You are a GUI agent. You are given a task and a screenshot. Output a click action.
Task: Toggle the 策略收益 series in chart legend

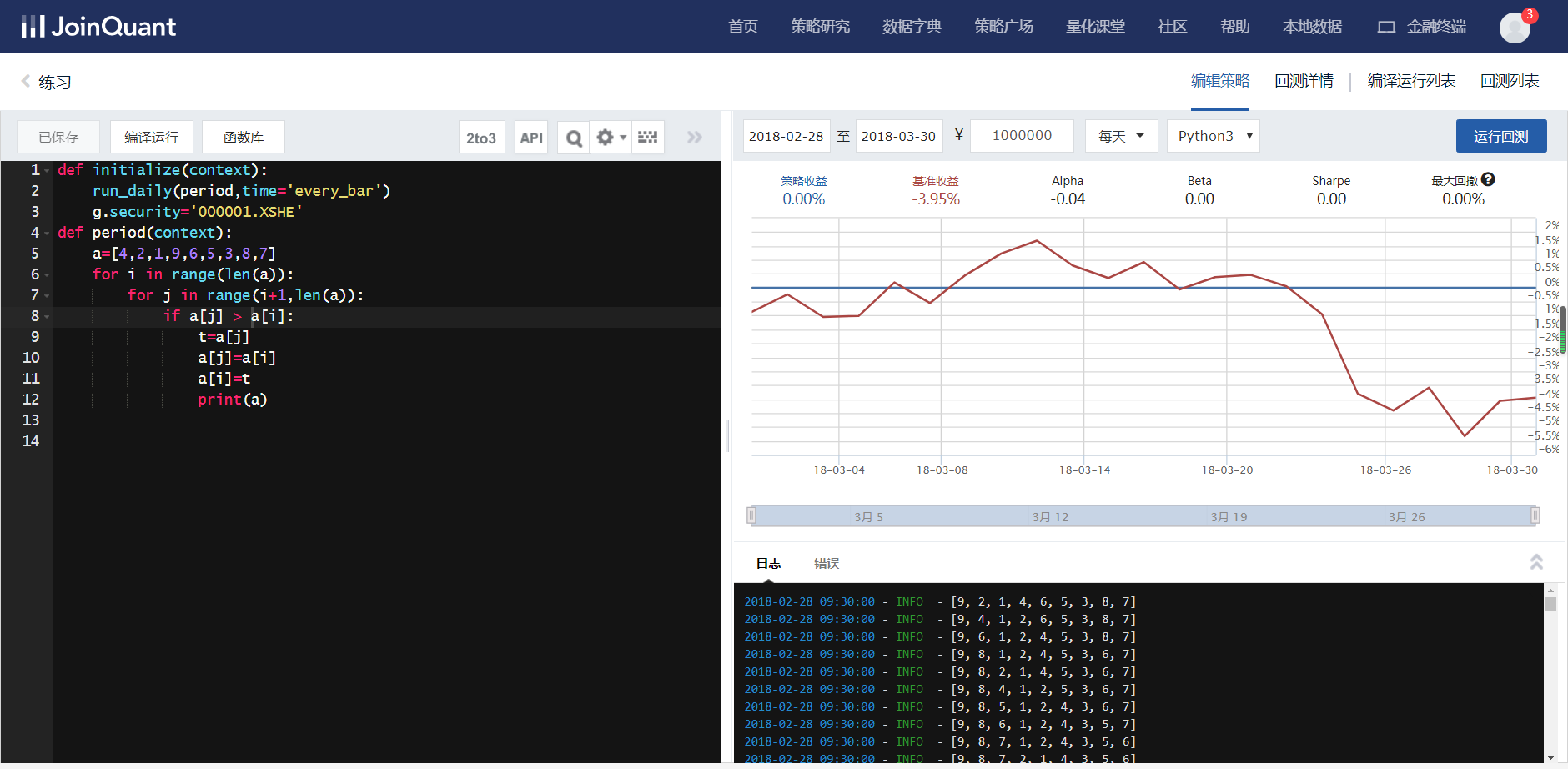tap(803, 181)
